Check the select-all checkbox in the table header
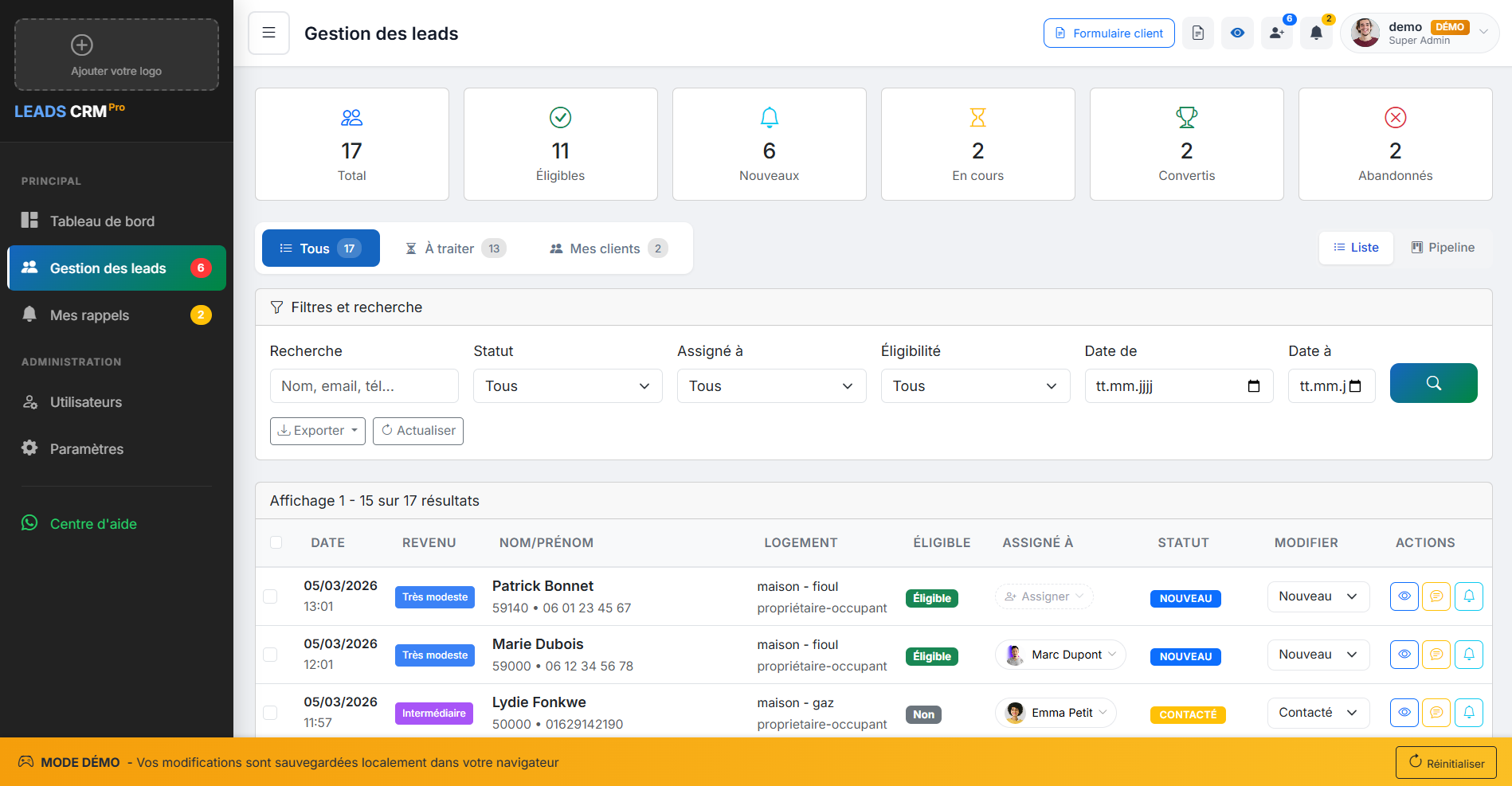 276,542
